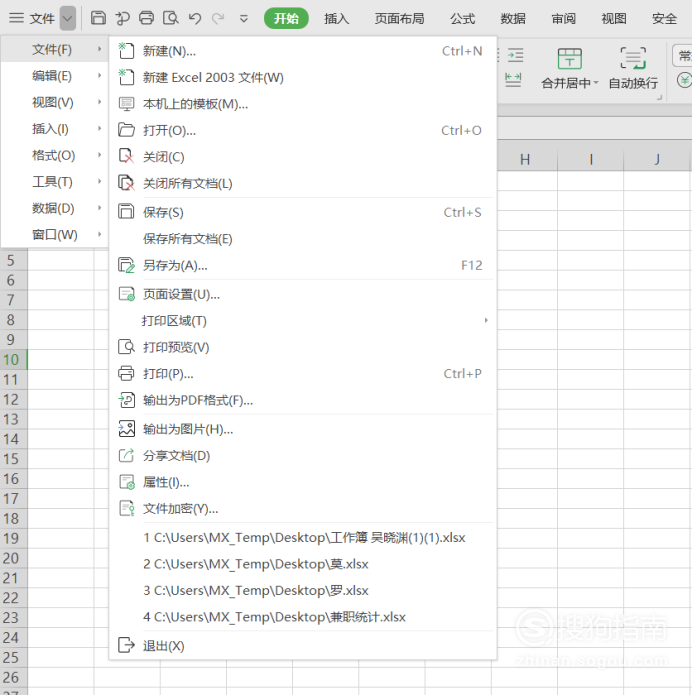Select column H header
692x695 pixels.
point(525,160)
